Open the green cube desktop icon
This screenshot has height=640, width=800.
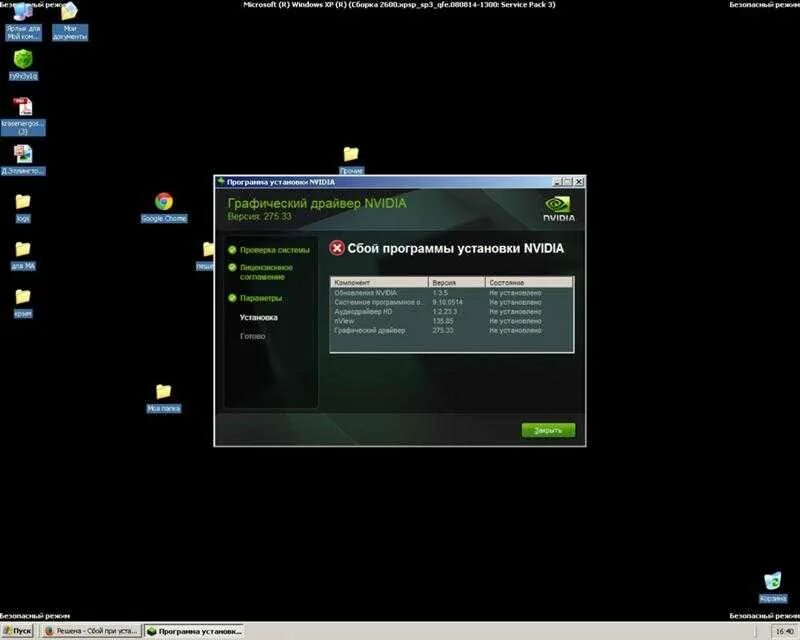click(x=23, y=65)
